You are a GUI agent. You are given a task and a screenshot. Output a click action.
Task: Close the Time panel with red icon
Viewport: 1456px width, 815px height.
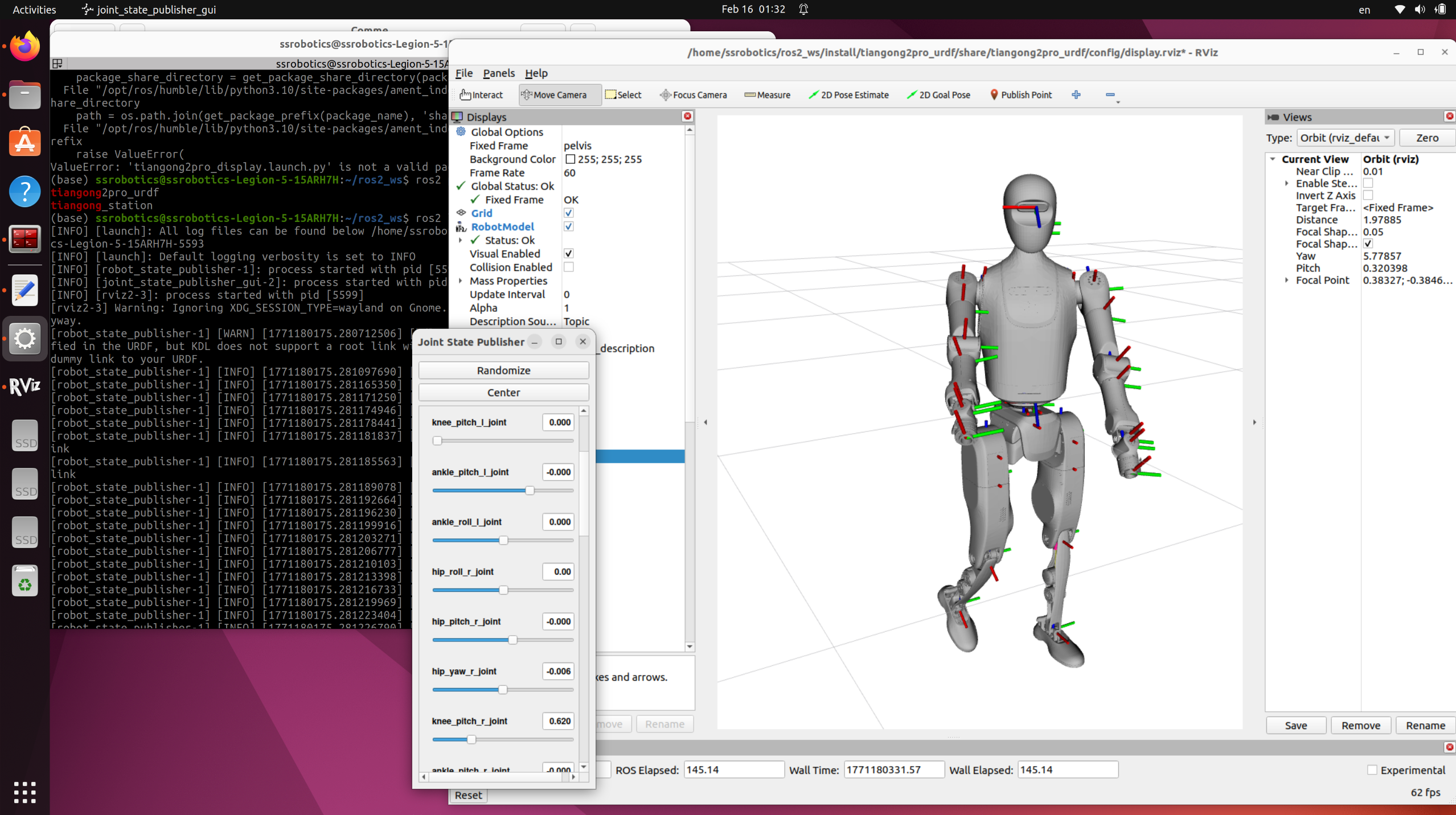(x=1449, y=747)
